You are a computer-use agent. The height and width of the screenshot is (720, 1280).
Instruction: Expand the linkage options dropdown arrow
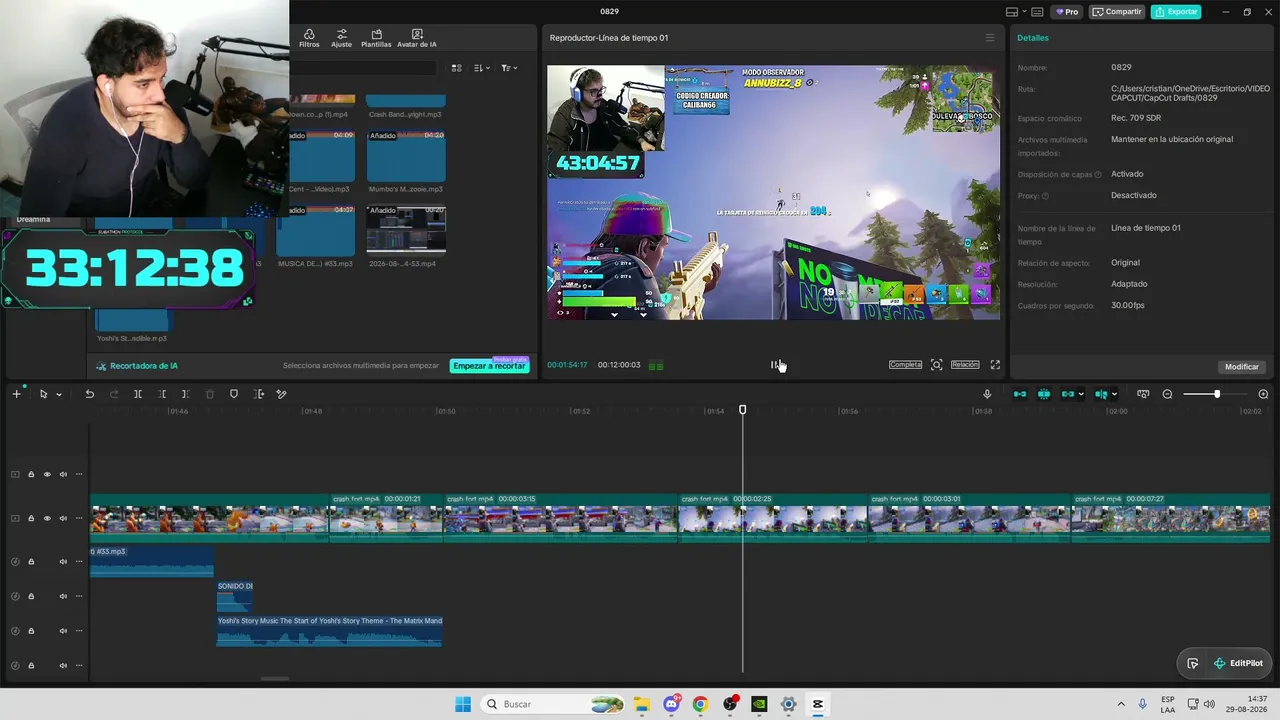[1082, 394]
